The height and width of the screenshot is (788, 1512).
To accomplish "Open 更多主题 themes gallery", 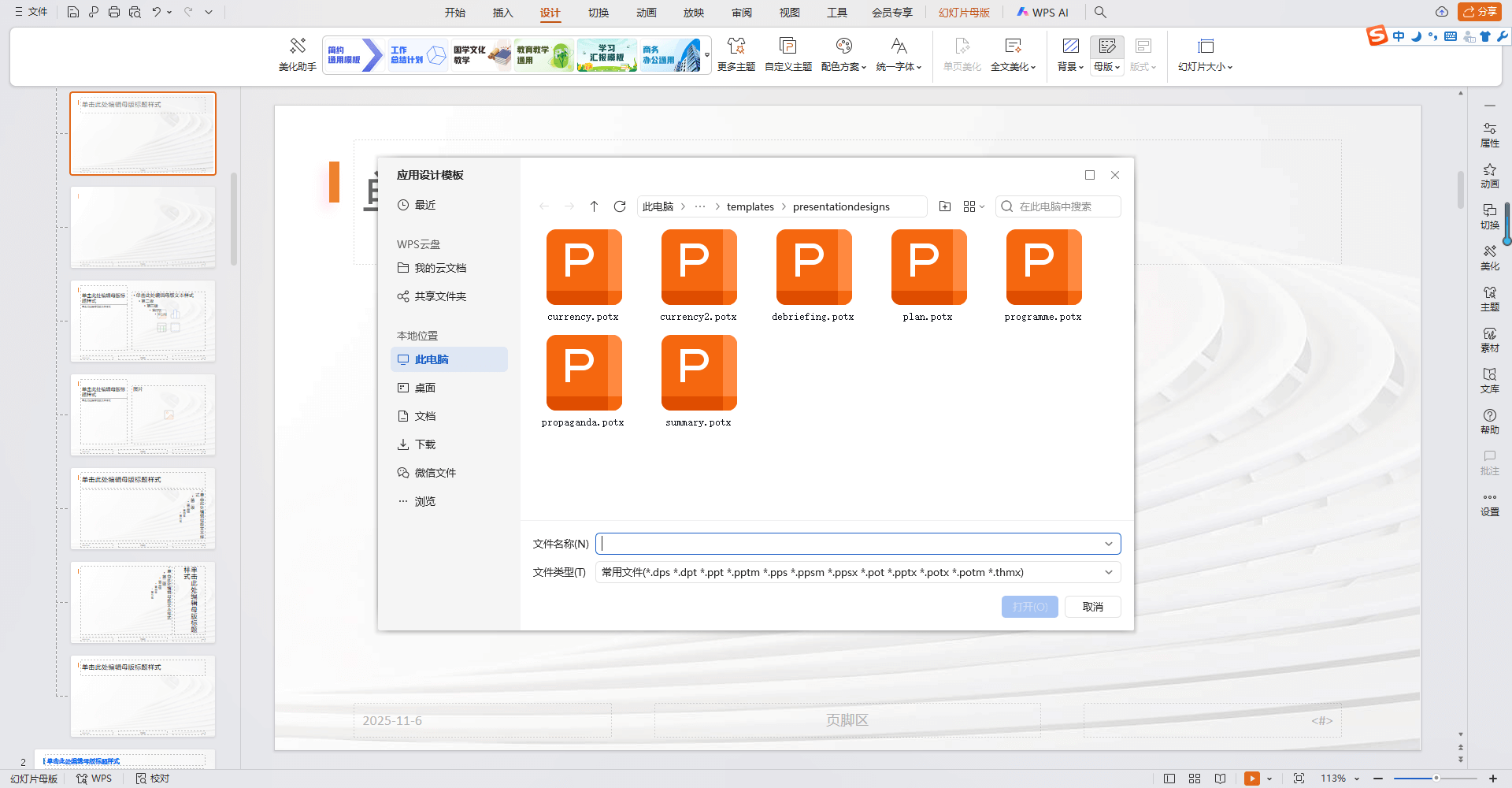I will (x=736, y=54).
